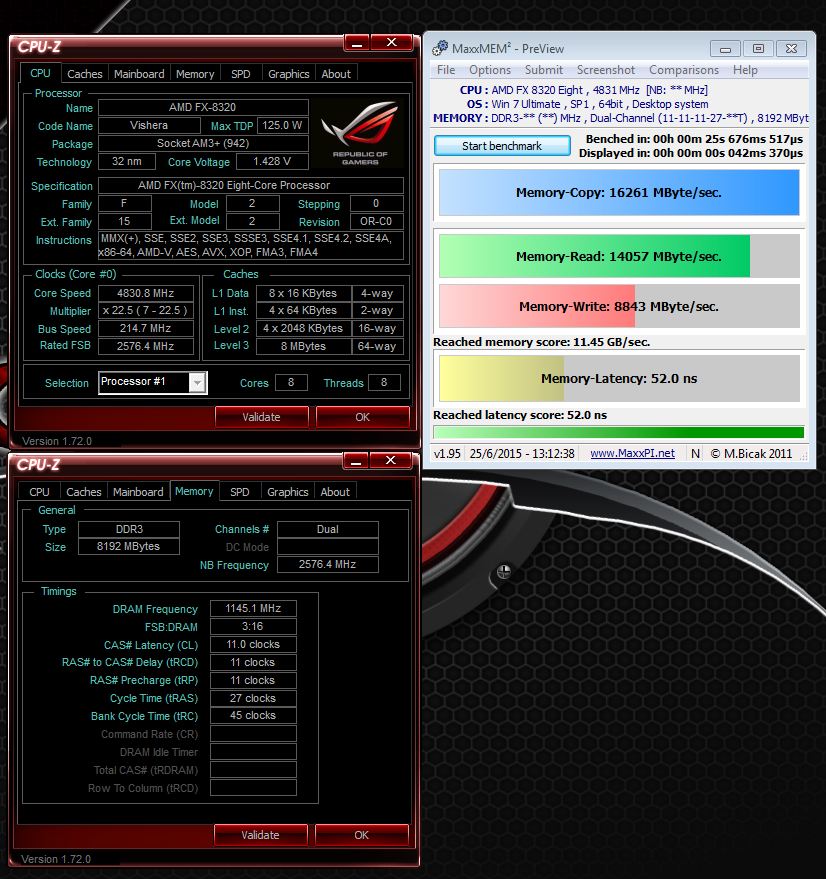
Task: Click OK in upper CPU-Z window
Action: click(362, 417)
